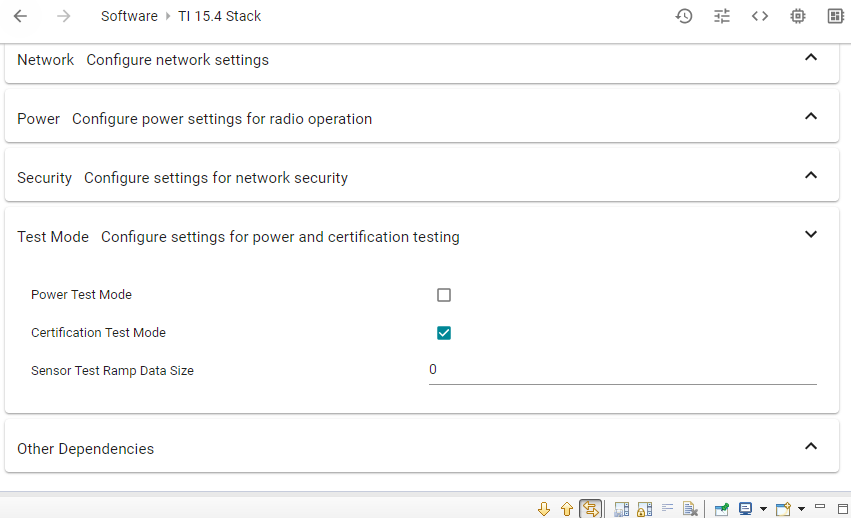Screen dimensions: 851x518
Task: Click the clear console document icon
Action: [690, 509]
